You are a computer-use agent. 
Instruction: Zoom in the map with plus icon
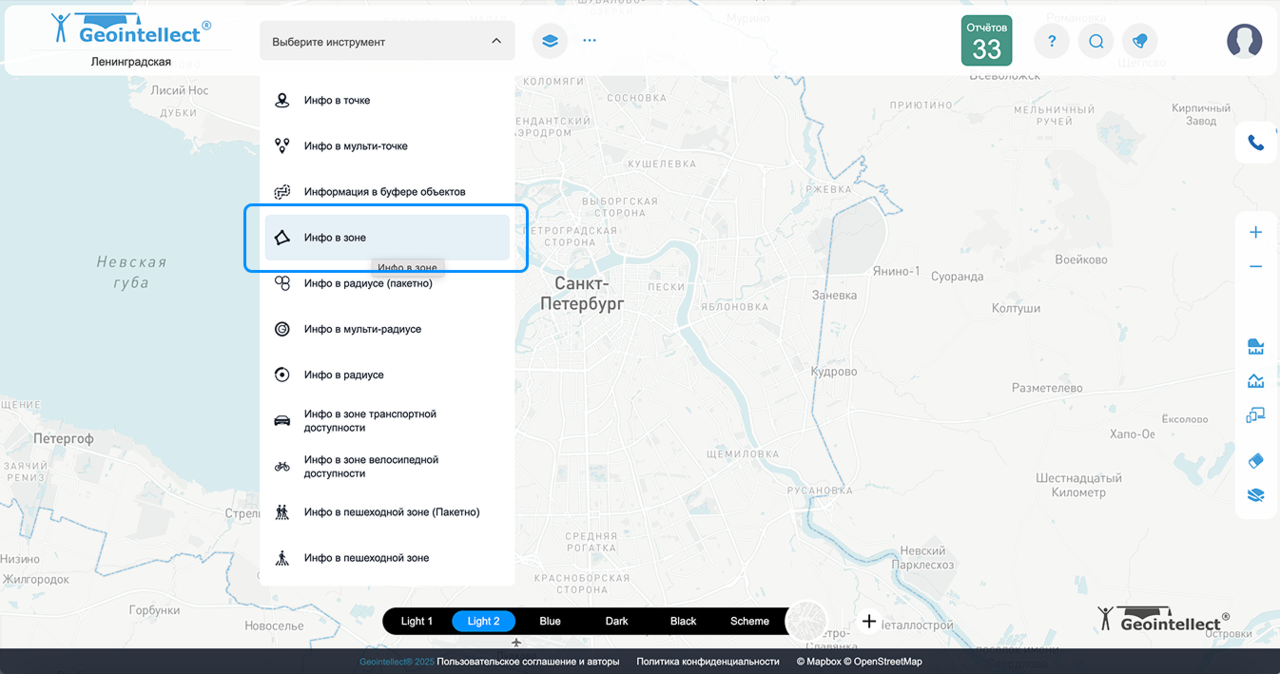[x=1255, y=232]
